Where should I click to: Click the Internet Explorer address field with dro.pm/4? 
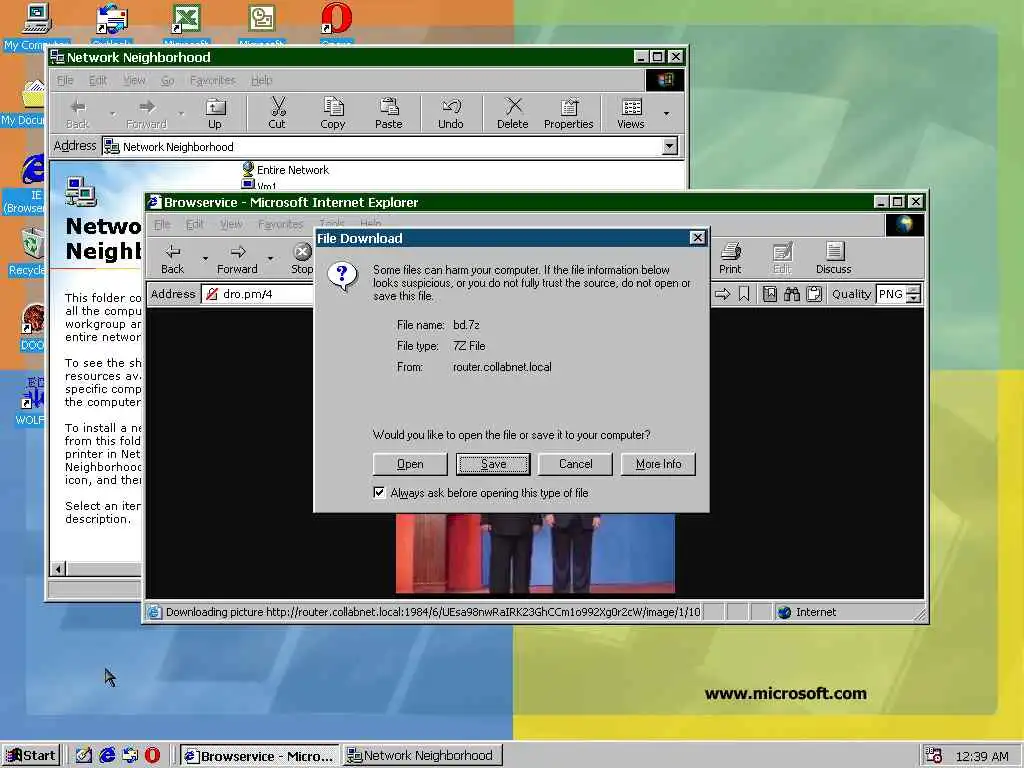click(259, 295)
